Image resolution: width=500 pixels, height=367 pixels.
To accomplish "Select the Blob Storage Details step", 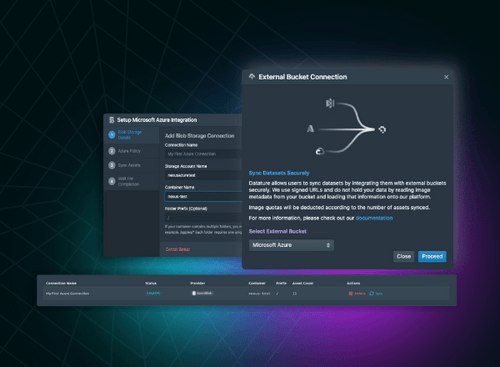I will tap(131, 135).
